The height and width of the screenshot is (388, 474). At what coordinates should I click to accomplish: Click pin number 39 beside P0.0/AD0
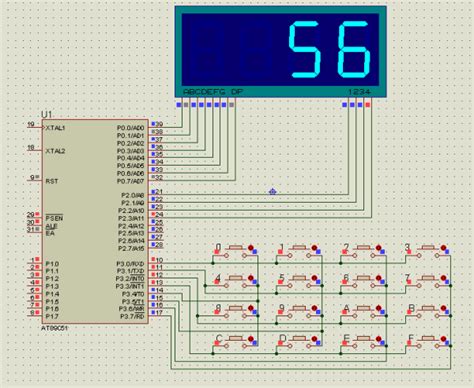159,124
